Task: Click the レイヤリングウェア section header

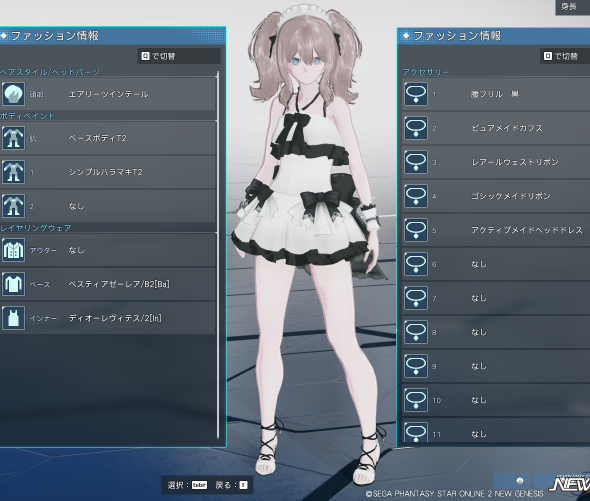Action: (x=36, y=228)
